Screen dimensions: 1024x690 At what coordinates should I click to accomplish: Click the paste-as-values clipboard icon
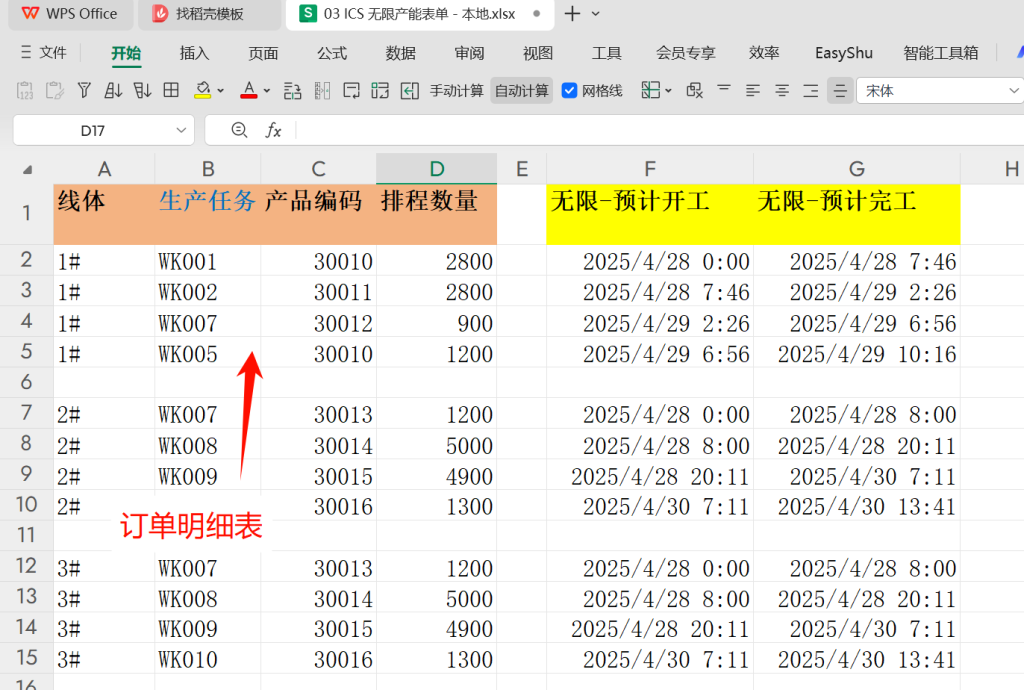click(25, 91)
